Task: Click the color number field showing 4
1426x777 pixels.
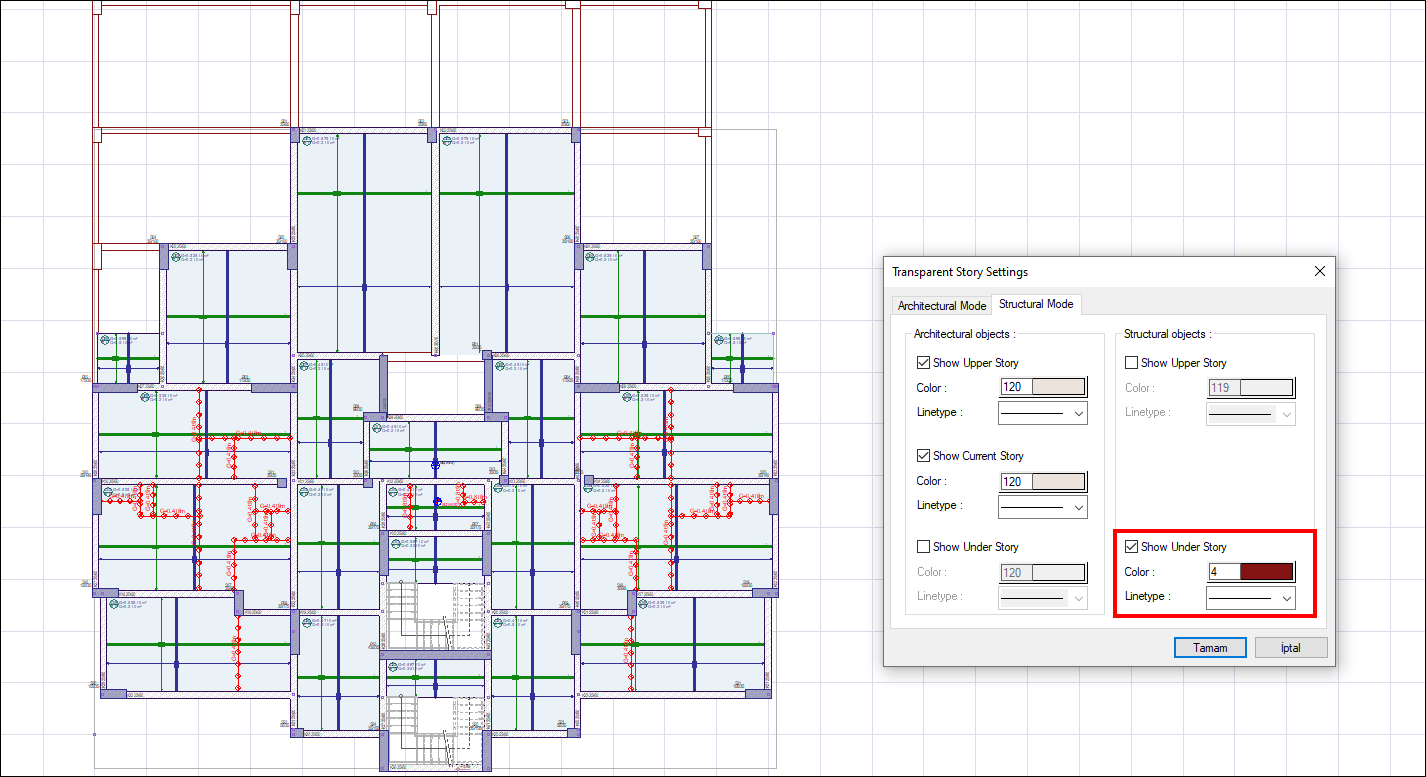Action: 1223,572
